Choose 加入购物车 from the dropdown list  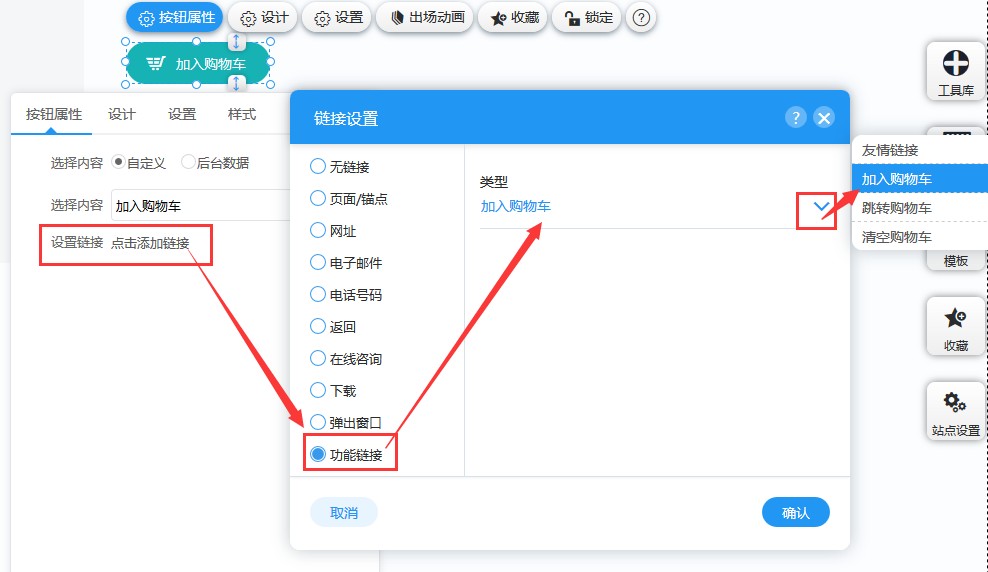(919, 179)
